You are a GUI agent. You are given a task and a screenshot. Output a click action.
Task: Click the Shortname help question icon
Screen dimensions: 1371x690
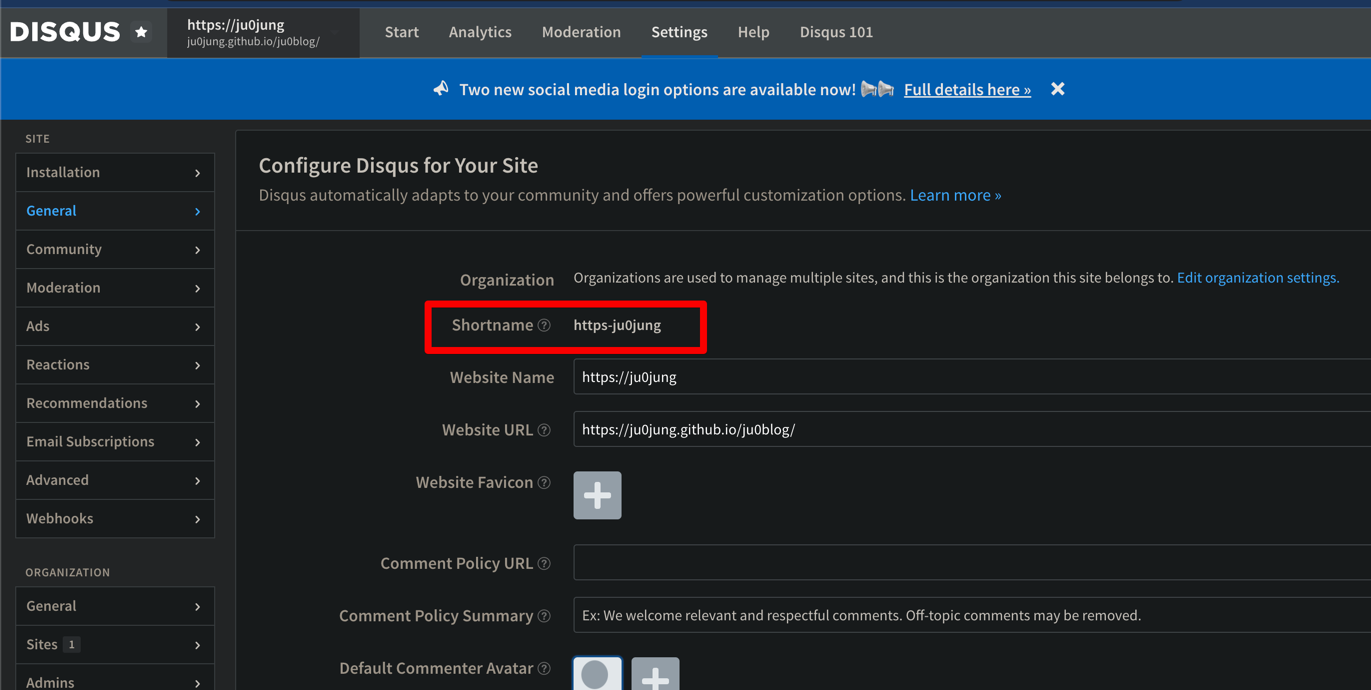pos(544,325)
